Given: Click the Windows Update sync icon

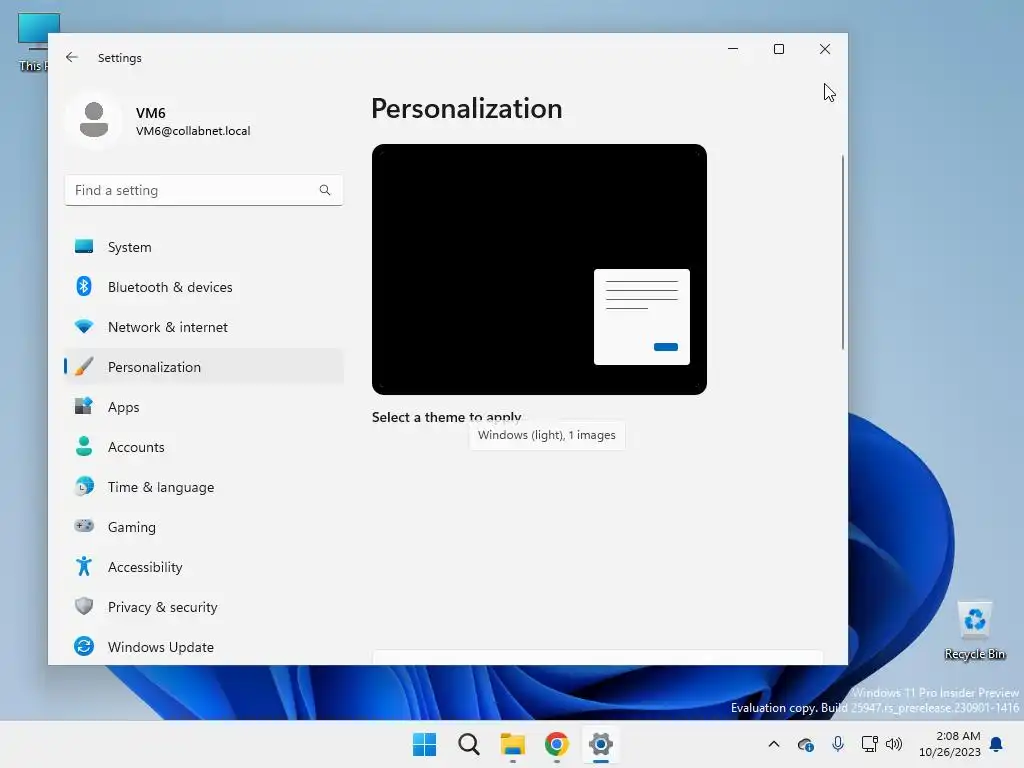Looking at the screenshot, I should point(84,646).
